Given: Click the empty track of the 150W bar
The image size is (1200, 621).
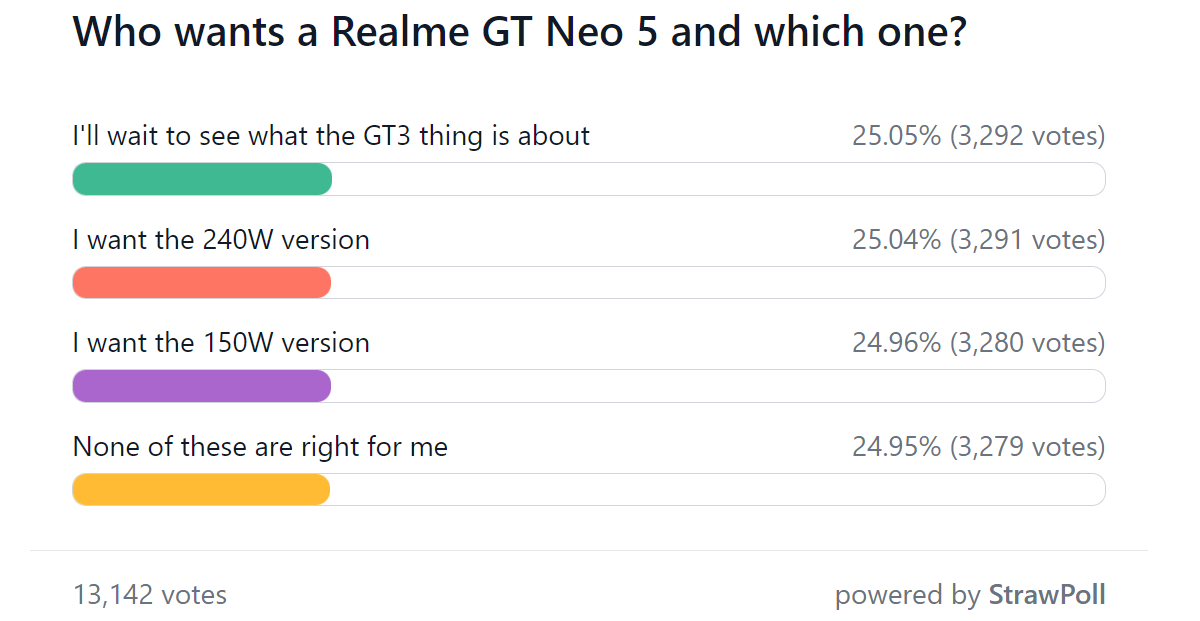Looking at the screenshot, I should coord(718,386).
